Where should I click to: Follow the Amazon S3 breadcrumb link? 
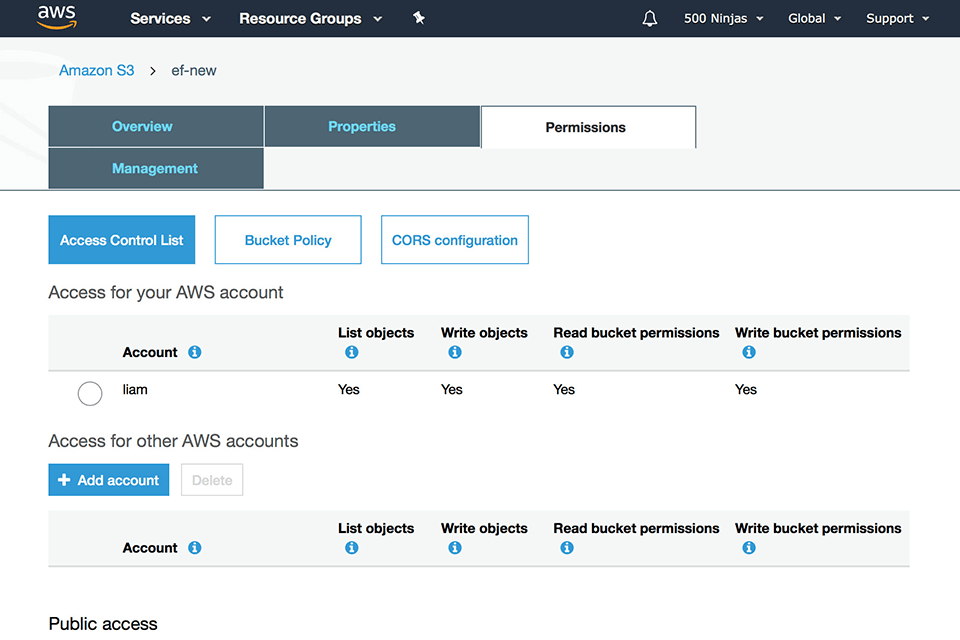[96, 71]
